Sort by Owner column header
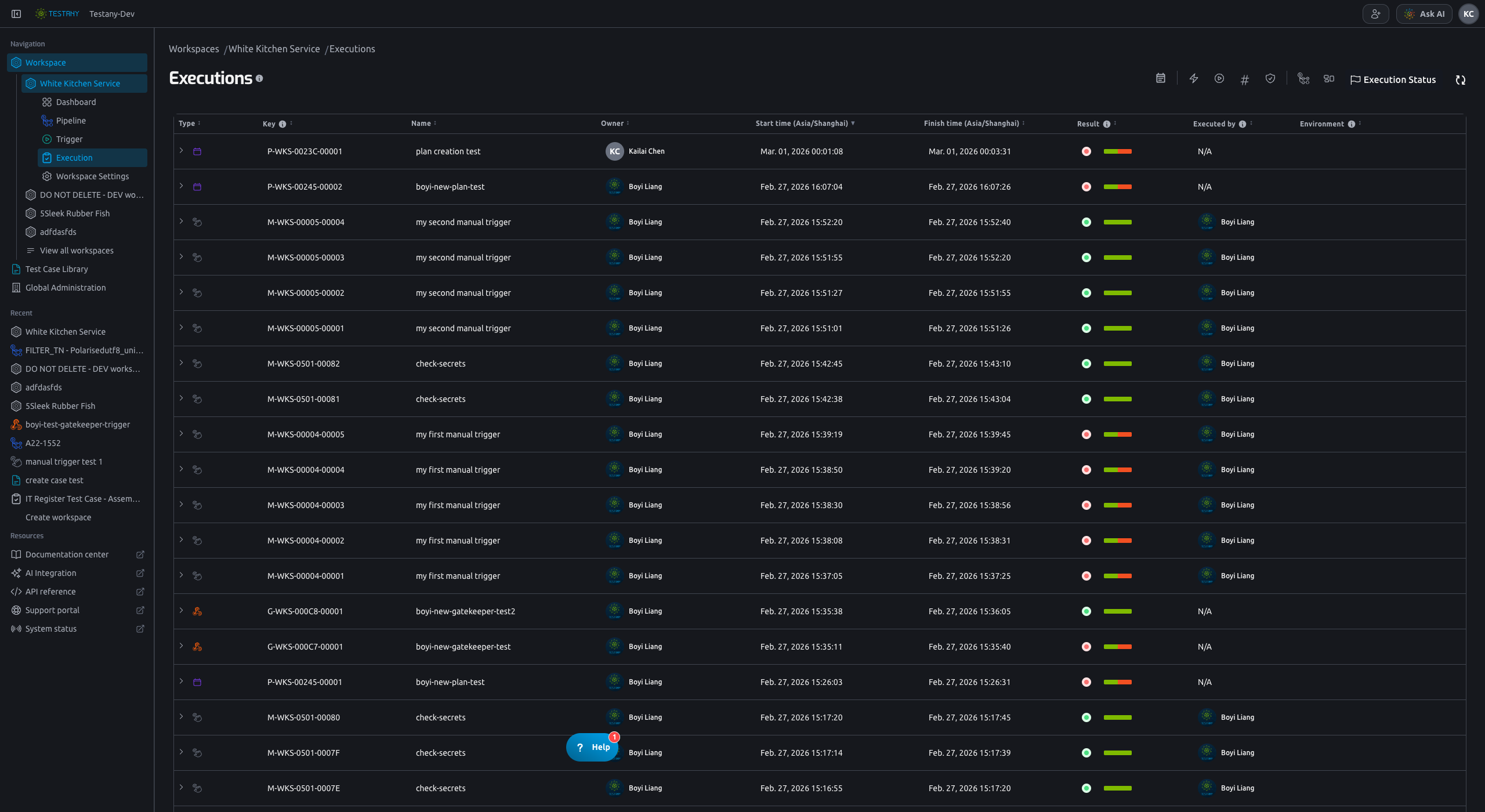The width and height of the screenshot is (1485, 812). point(615,124)
